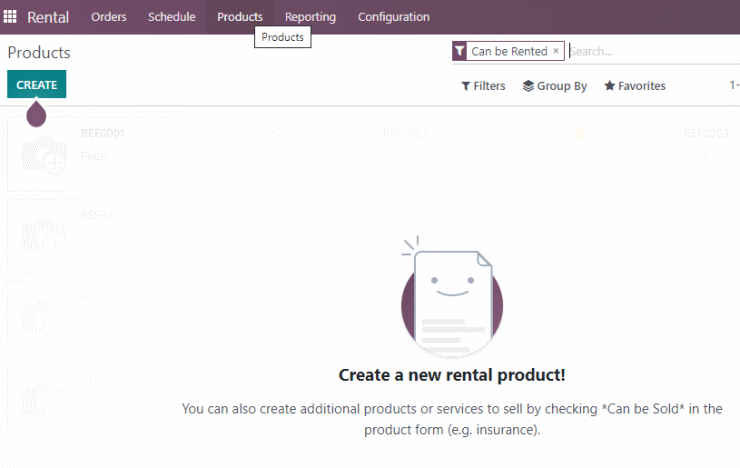
Task: Toggle favorite star on REF0001 card
Action: point(279,133)
